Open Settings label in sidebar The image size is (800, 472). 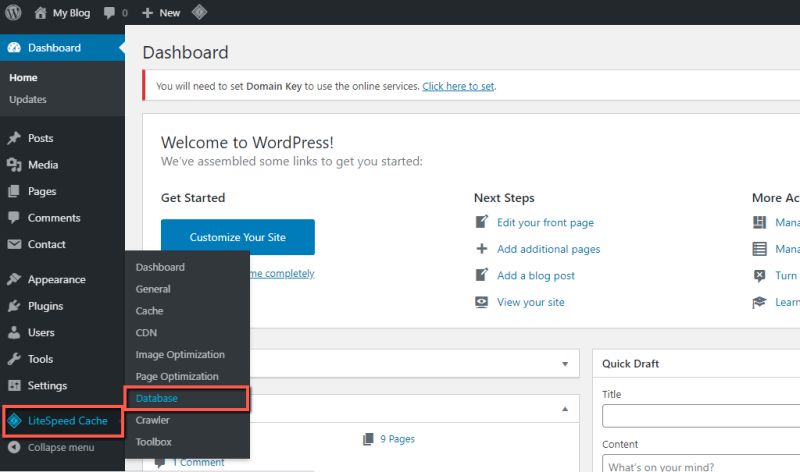[47, 386]
